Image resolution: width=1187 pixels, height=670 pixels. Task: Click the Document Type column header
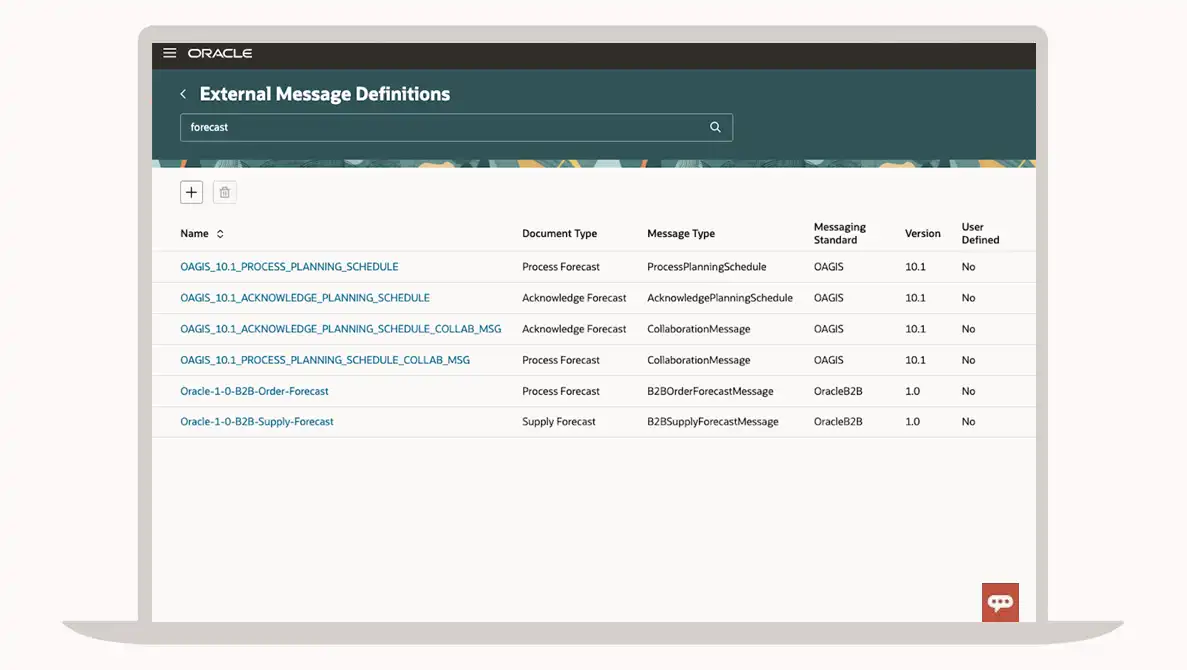[x=559, y=234]
